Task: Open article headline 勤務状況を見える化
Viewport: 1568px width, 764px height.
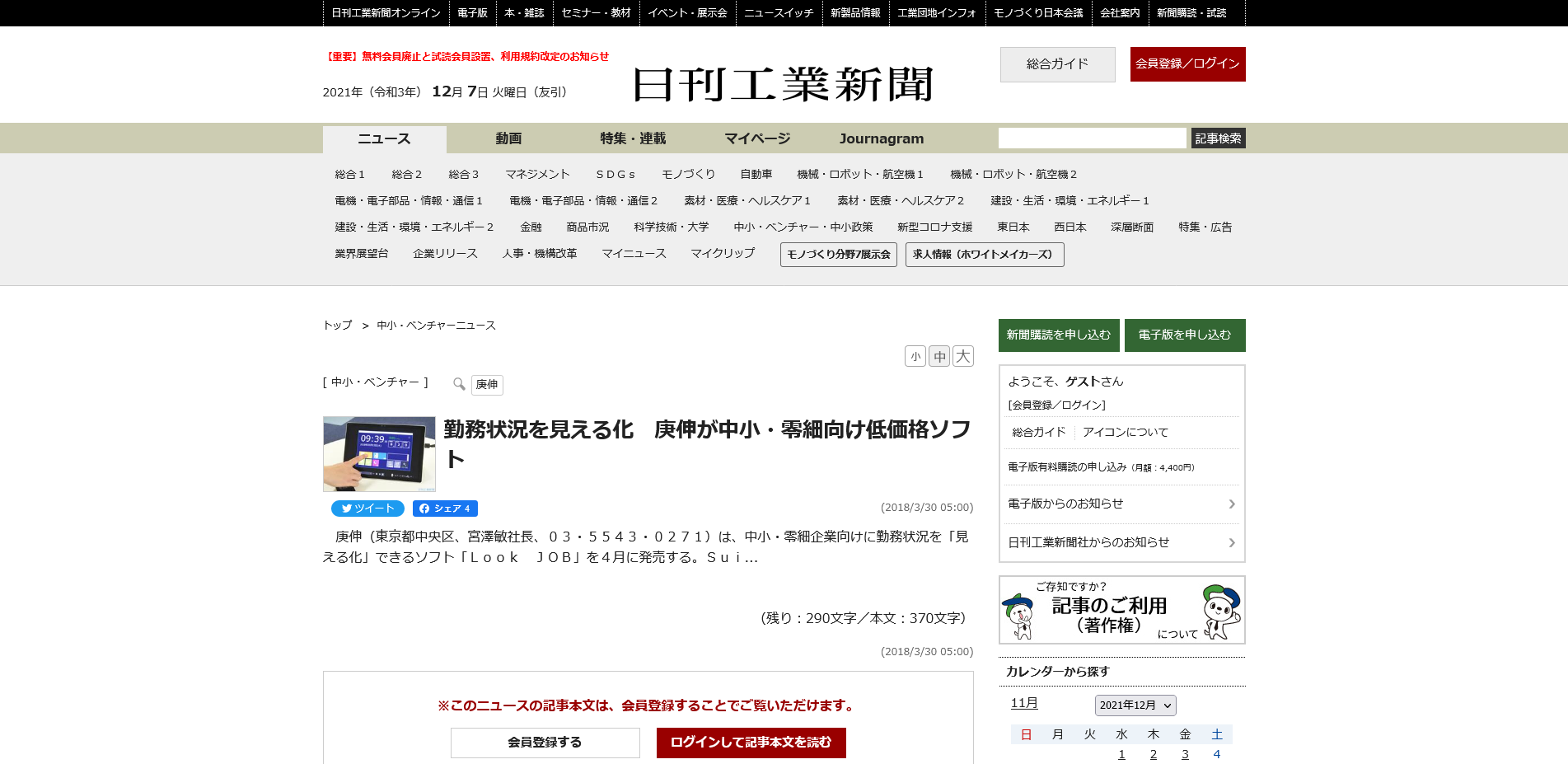Action: (707, 443)
